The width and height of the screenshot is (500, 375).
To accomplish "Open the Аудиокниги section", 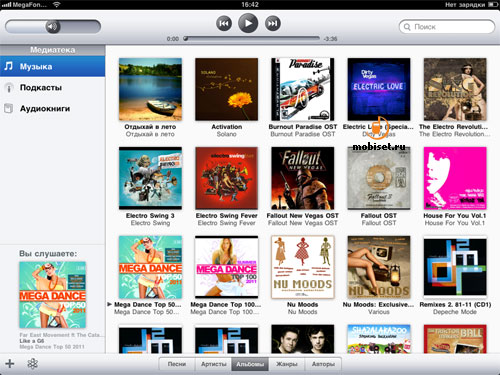I will pos(52,109).
